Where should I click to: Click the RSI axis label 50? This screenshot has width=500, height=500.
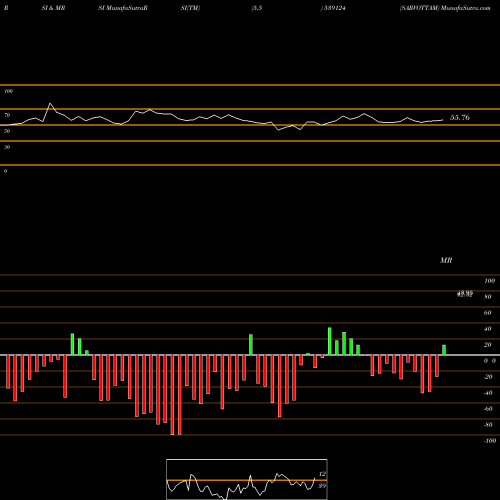(7, 131)
